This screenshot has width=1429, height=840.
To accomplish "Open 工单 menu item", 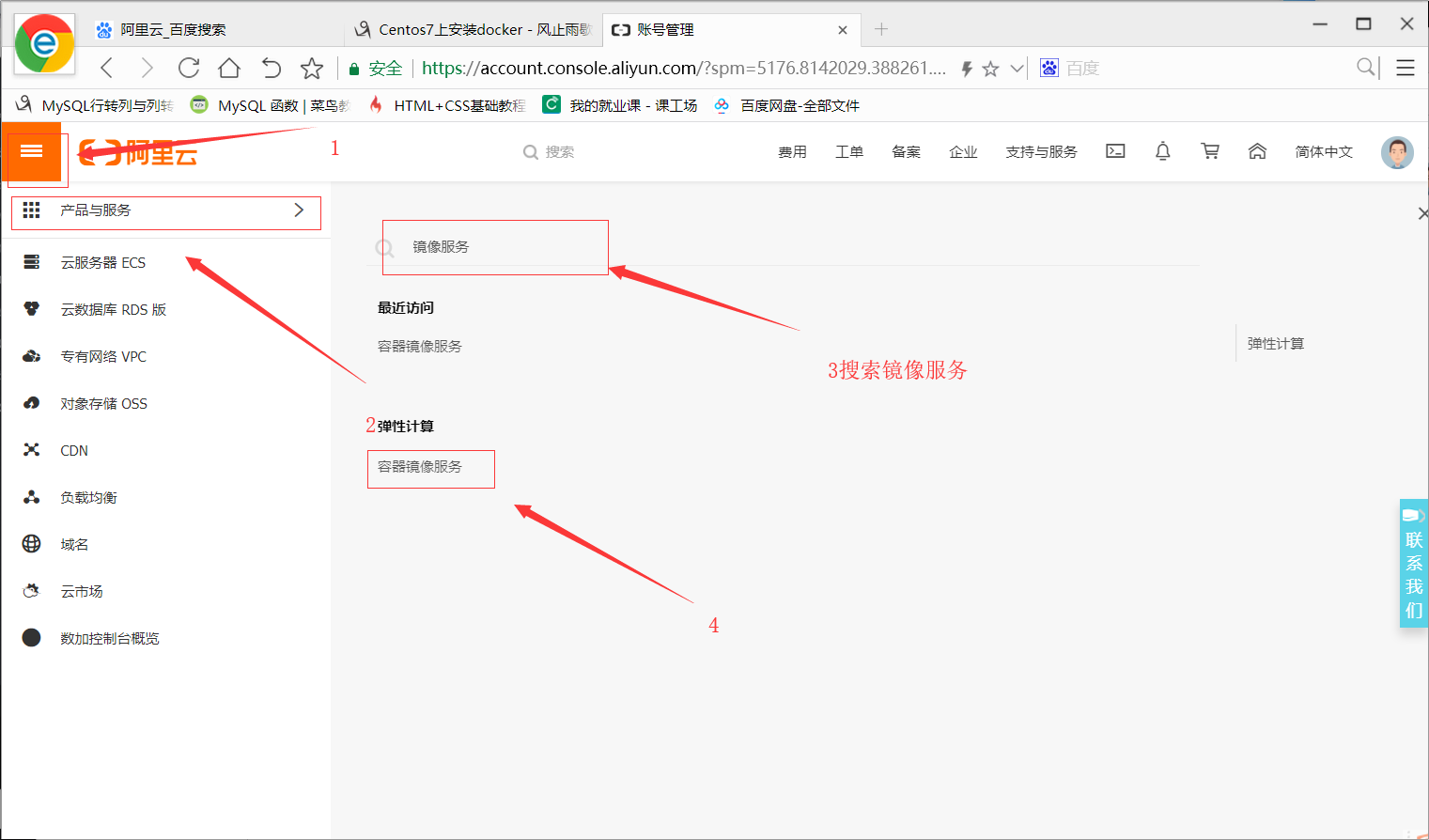I will (849, 151).
